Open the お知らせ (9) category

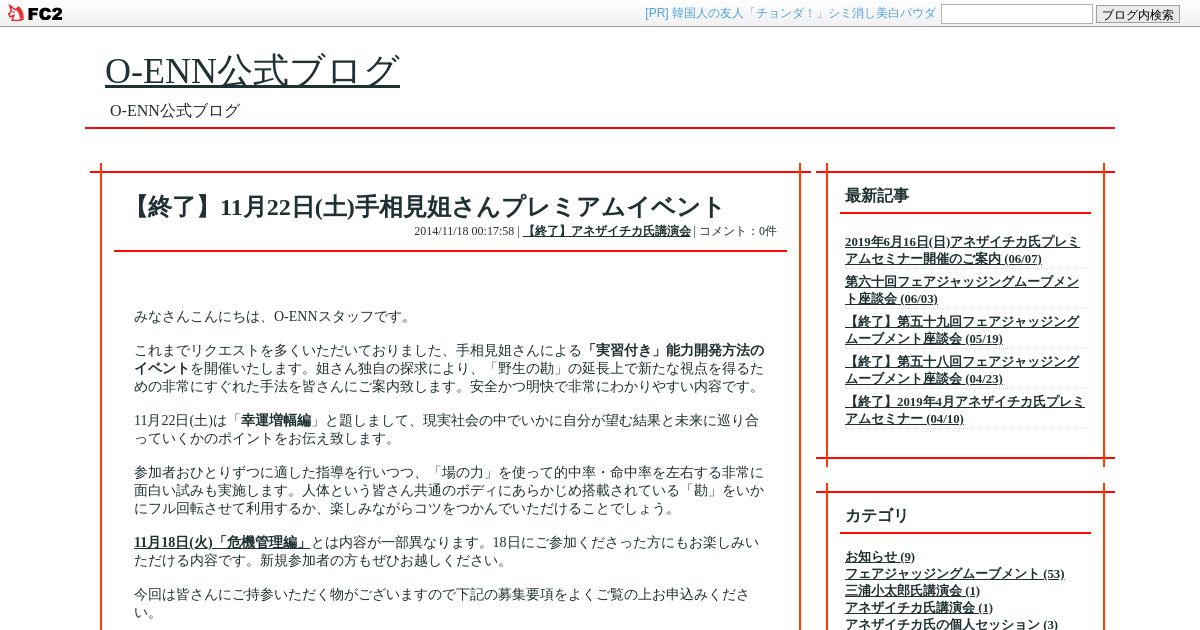[x=880, y=557]
